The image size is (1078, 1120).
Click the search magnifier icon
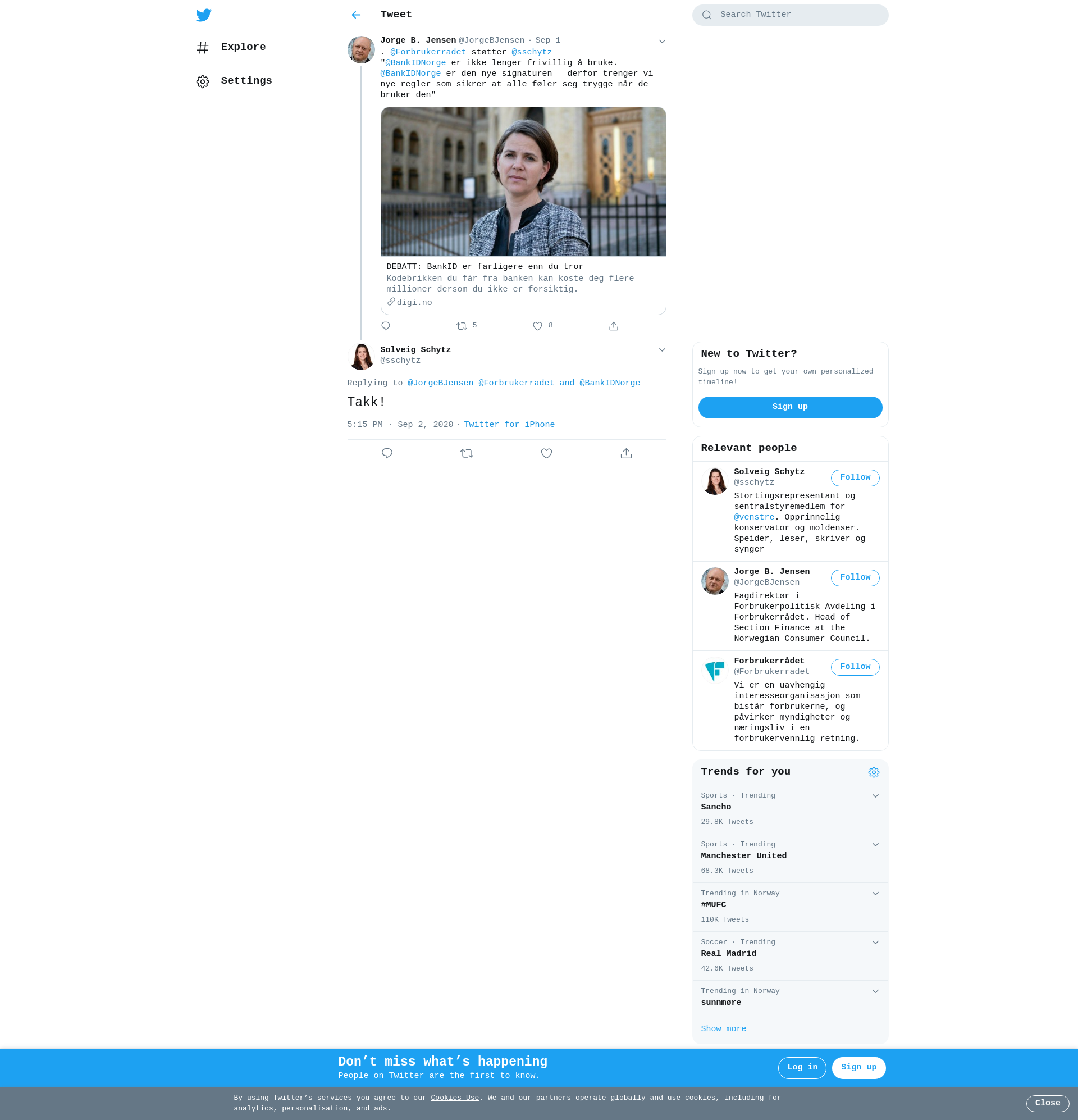click(x=707, y=15)
